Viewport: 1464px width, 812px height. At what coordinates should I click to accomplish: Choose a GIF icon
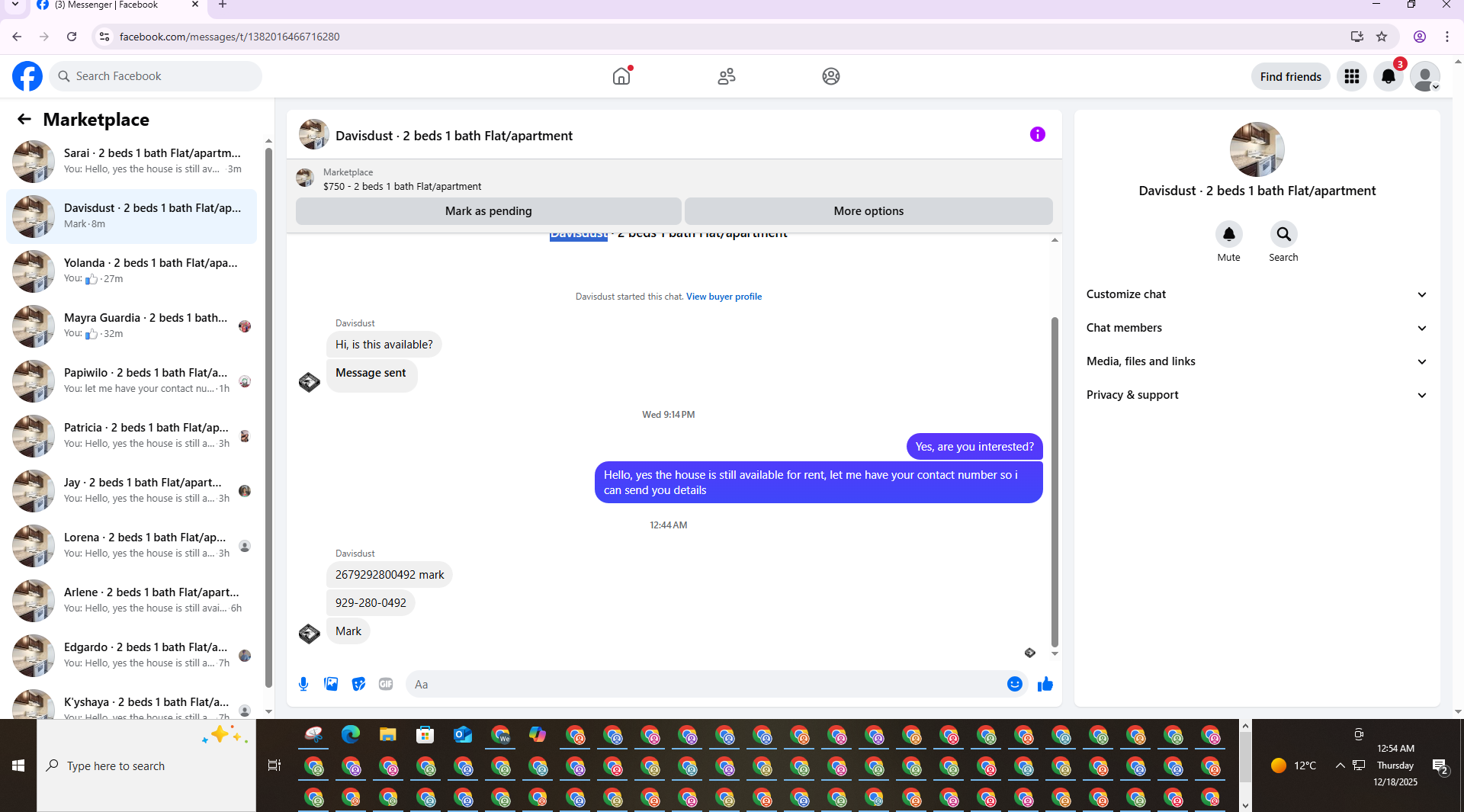coord(386,684)
